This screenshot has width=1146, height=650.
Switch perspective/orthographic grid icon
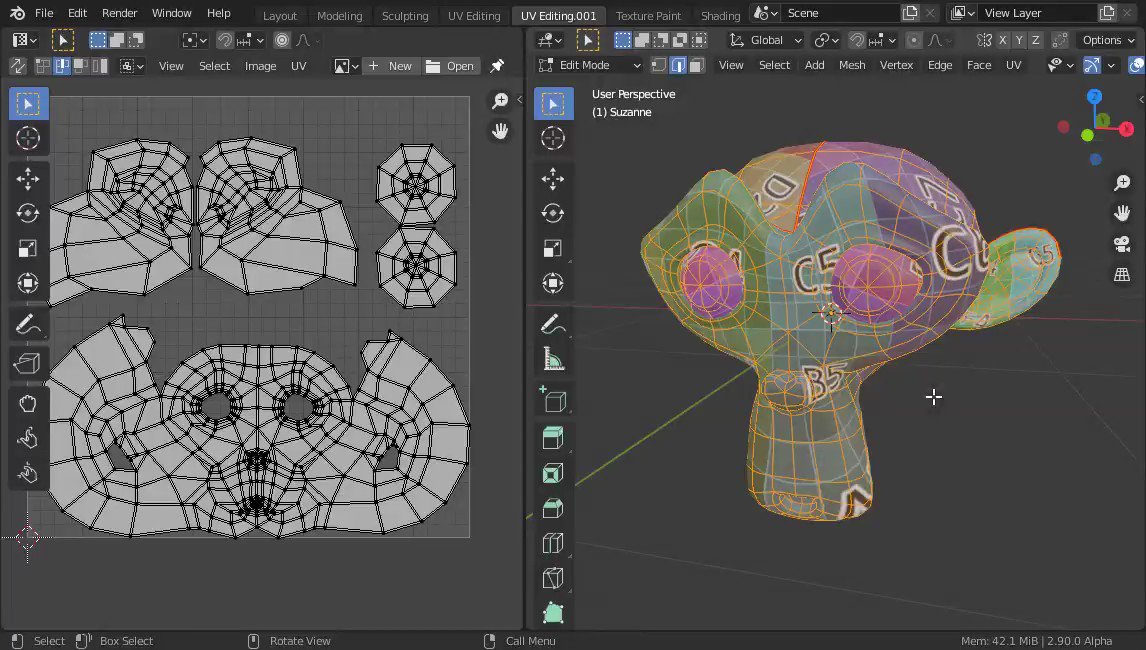click(1122, 275)
